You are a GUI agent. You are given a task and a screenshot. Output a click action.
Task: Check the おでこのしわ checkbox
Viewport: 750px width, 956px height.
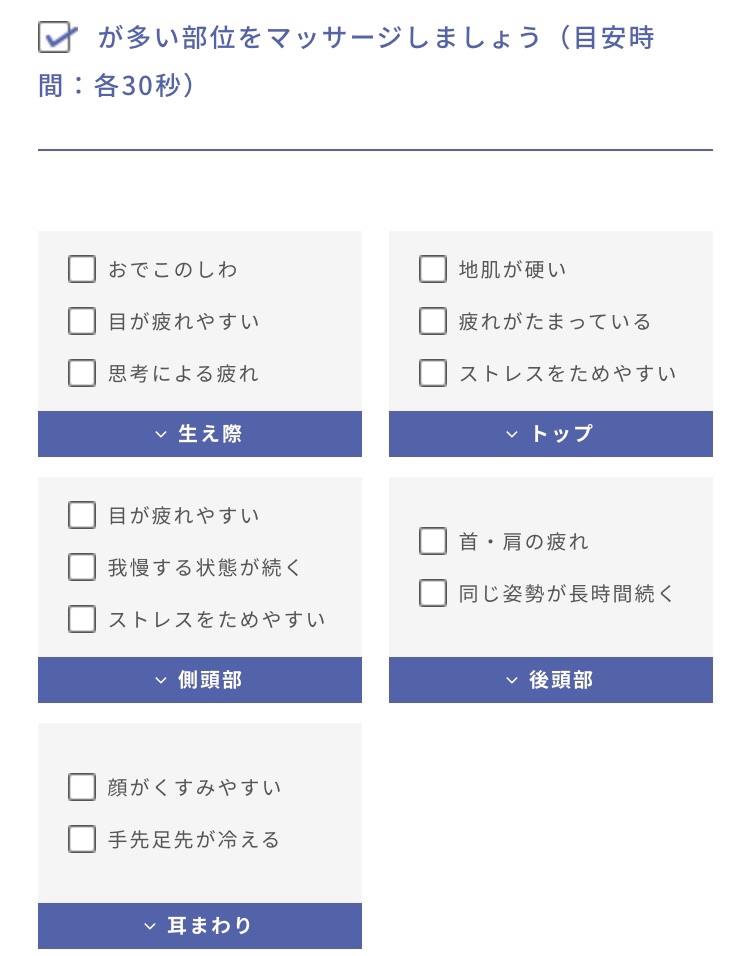point(82,269)
